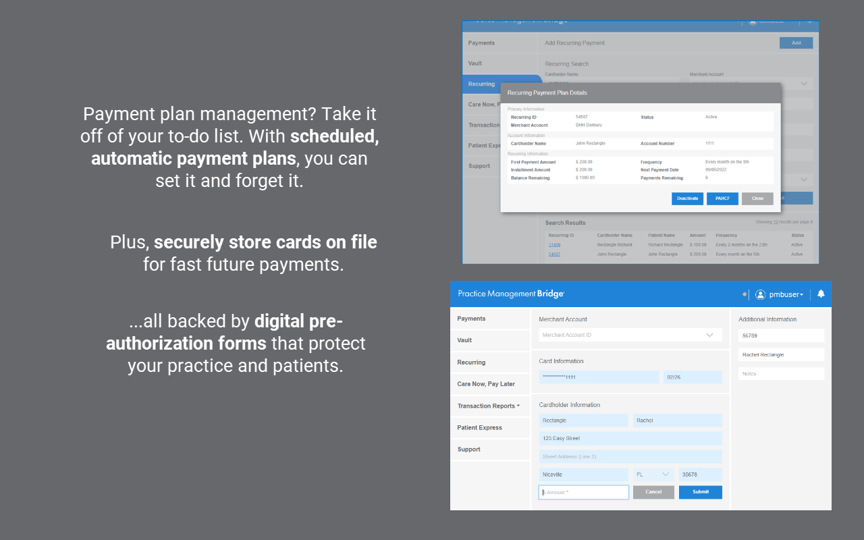Click the user avatar icon beside pmbuser
The height and width of the screenshot is (540, 864).
(x=760, y=294)
